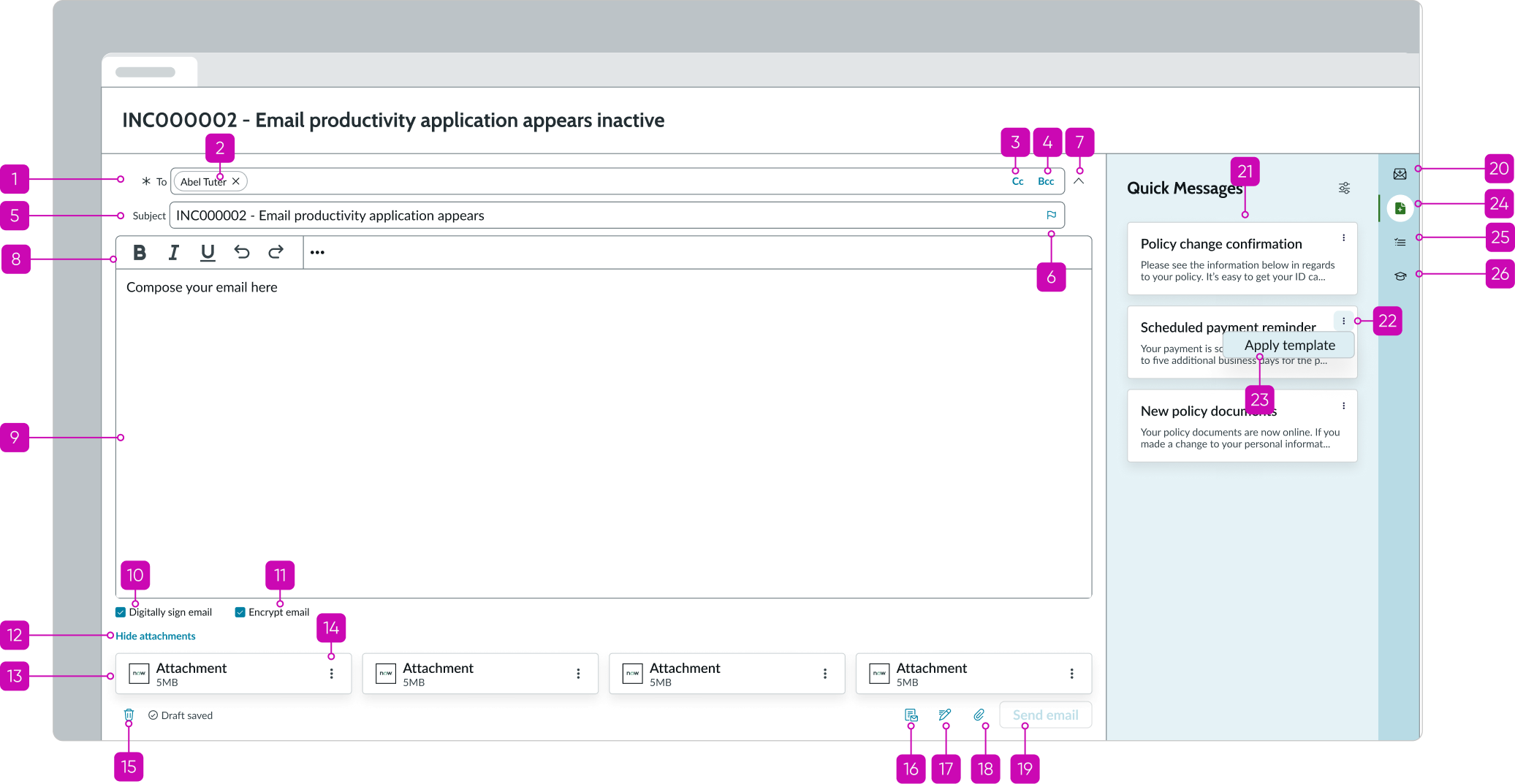Click the green new quick message icon
The width and height of the screenshot is (1515, 784).
[x=1400, y=208]
